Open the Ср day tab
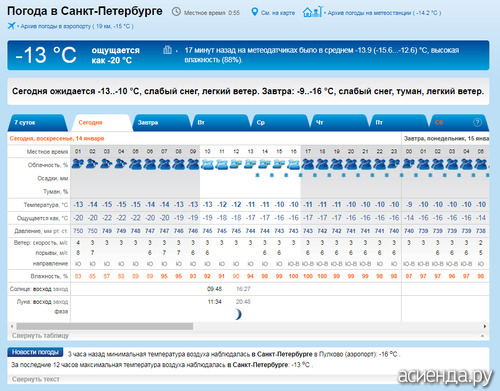 (x=279, y=123)
